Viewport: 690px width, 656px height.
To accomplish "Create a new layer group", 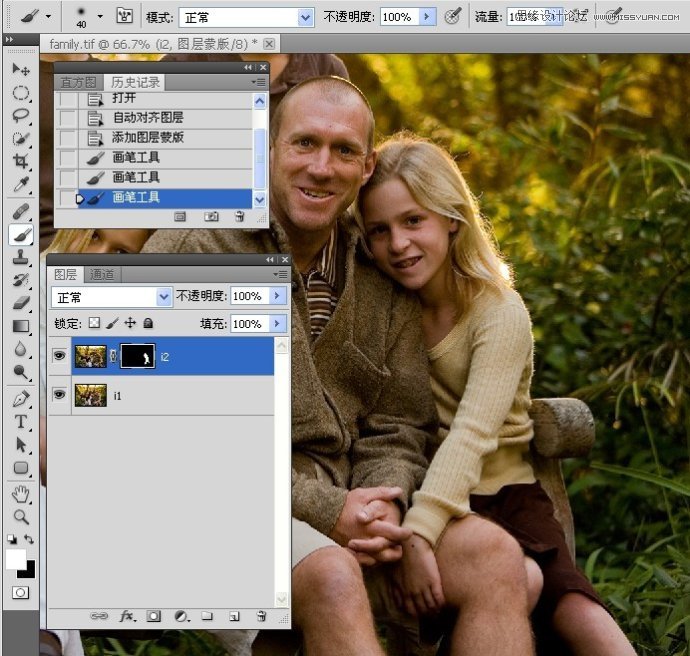I will click(207, 616).
